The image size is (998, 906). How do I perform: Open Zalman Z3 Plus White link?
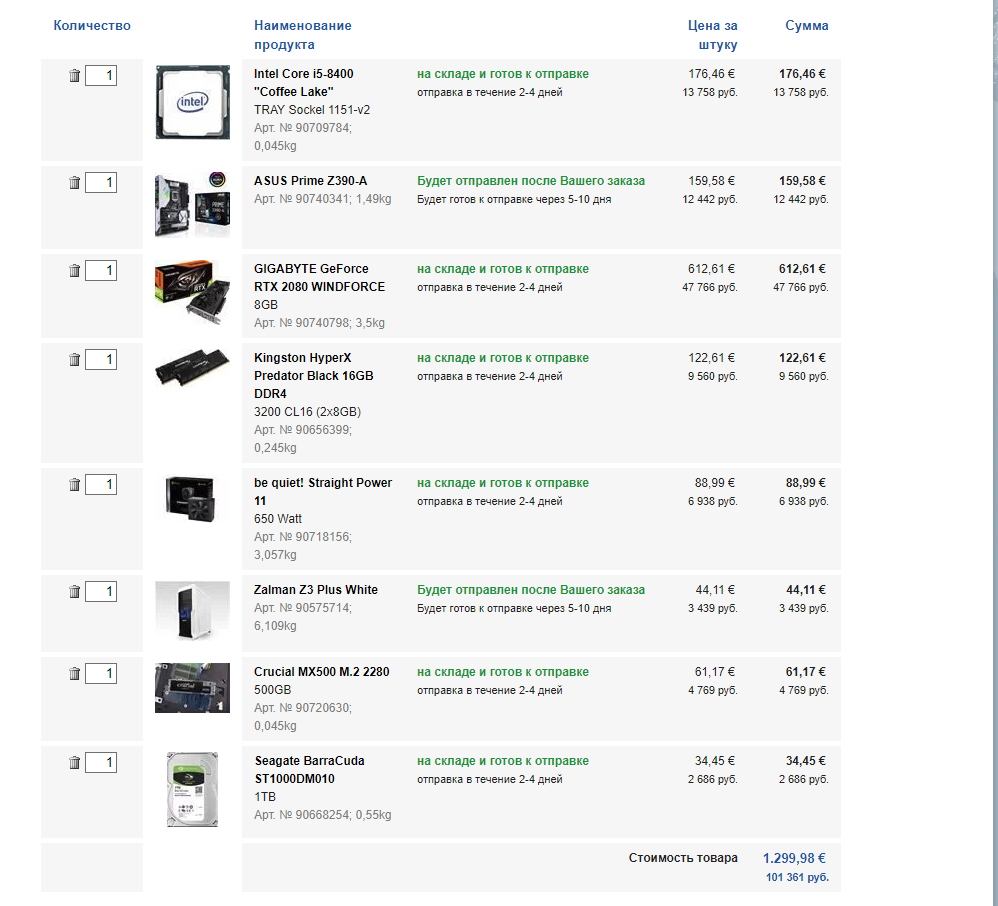pos(316,590)
